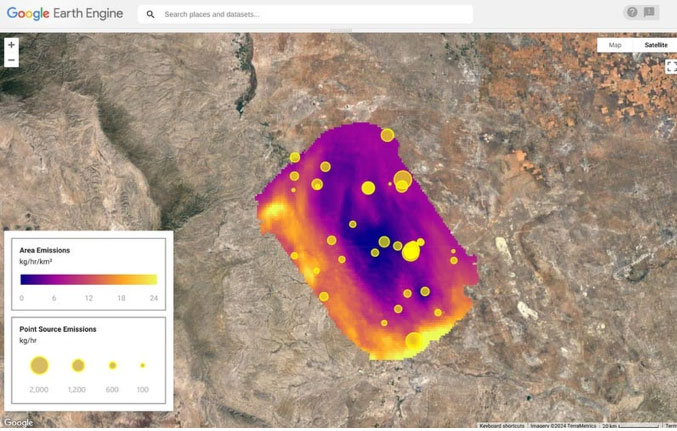677x431 pixels.
Task: Focus the search places and datasets field
Action: [x=310, y=15]
